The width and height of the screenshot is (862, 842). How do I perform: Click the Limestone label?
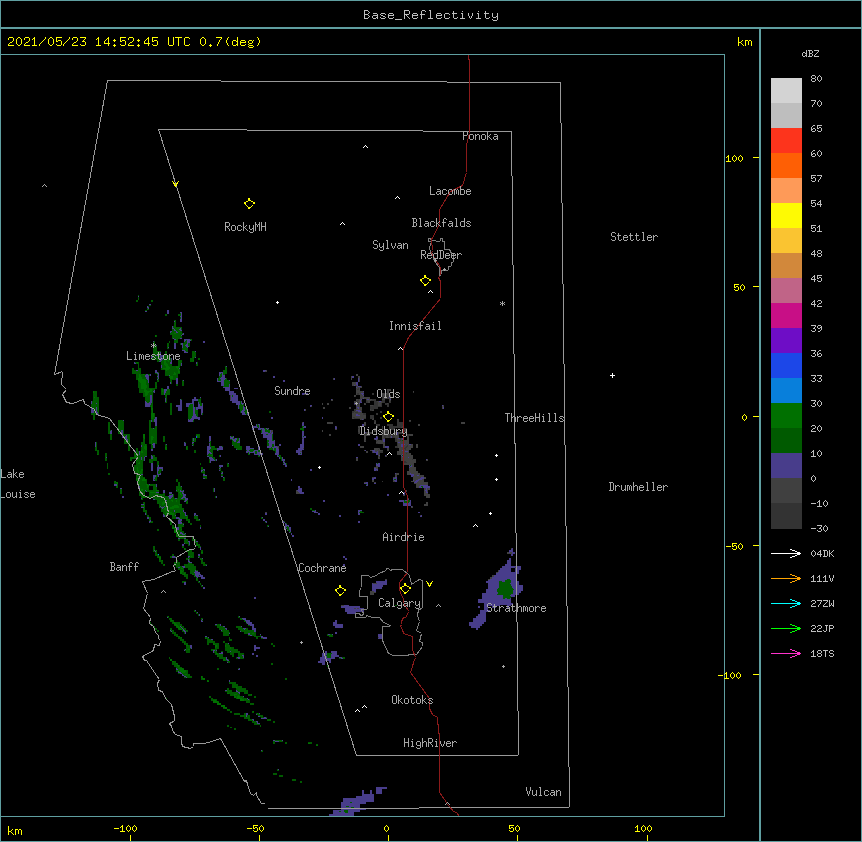tap(153, 356)
